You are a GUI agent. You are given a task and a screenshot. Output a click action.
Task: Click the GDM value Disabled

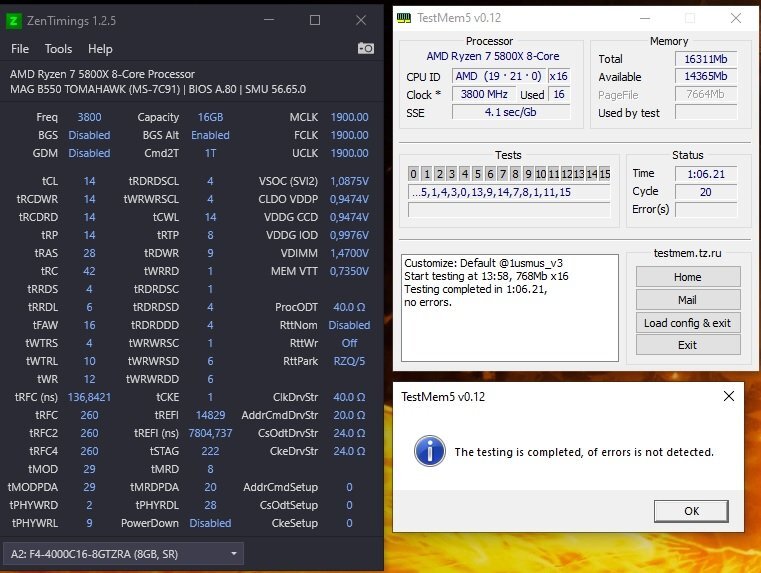(x=89, y=153)
